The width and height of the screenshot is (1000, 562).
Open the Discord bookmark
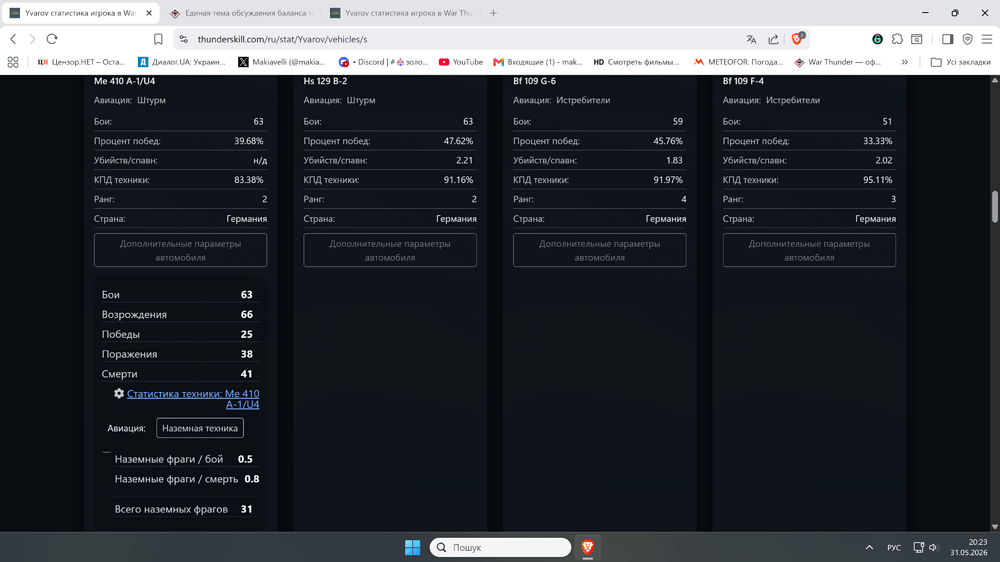[x=384, y=62]
